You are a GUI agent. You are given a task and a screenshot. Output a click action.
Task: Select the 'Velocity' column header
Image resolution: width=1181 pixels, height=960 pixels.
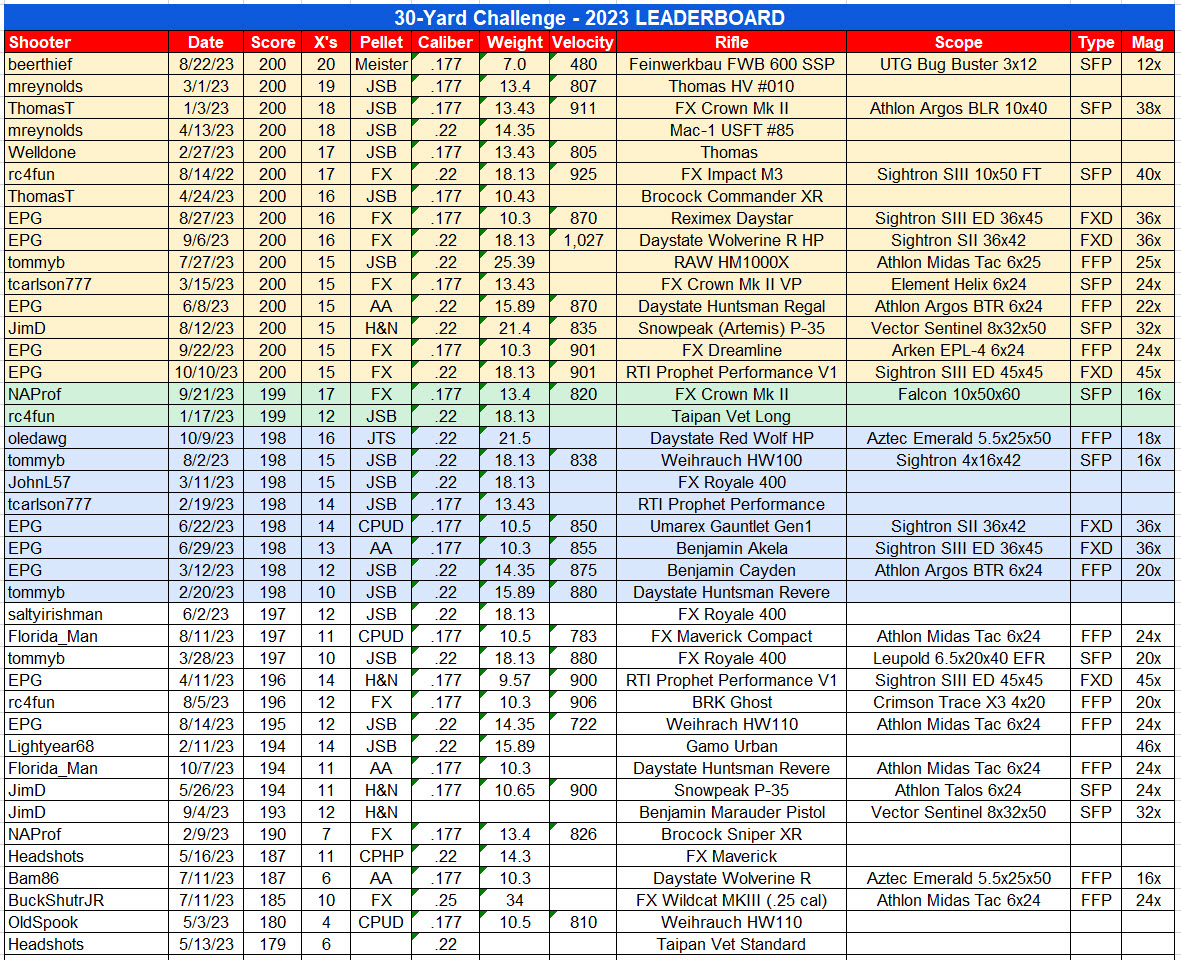point(583,42)
